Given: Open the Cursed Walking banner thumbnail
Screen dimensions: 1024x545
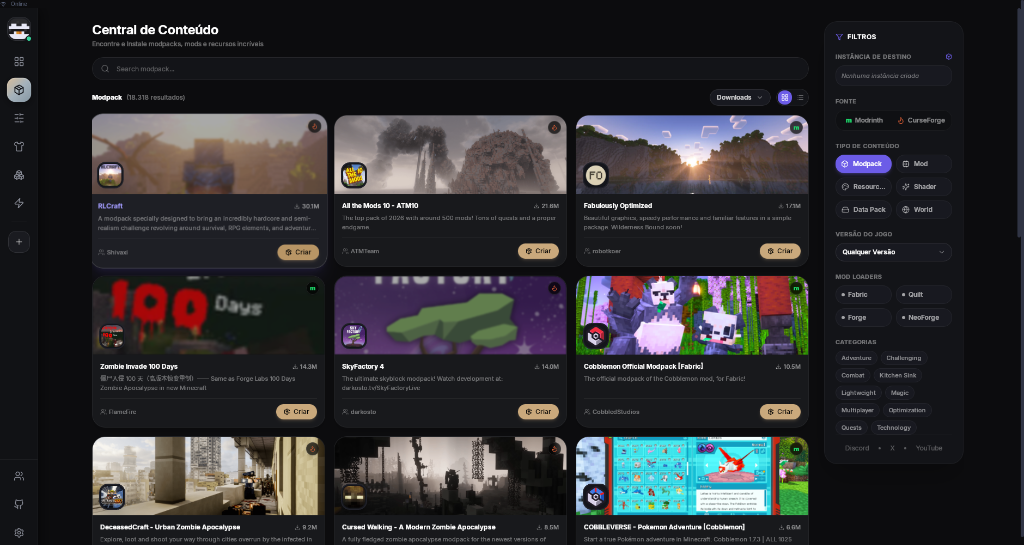Looking at the screenshot, I should pos(450,476).
